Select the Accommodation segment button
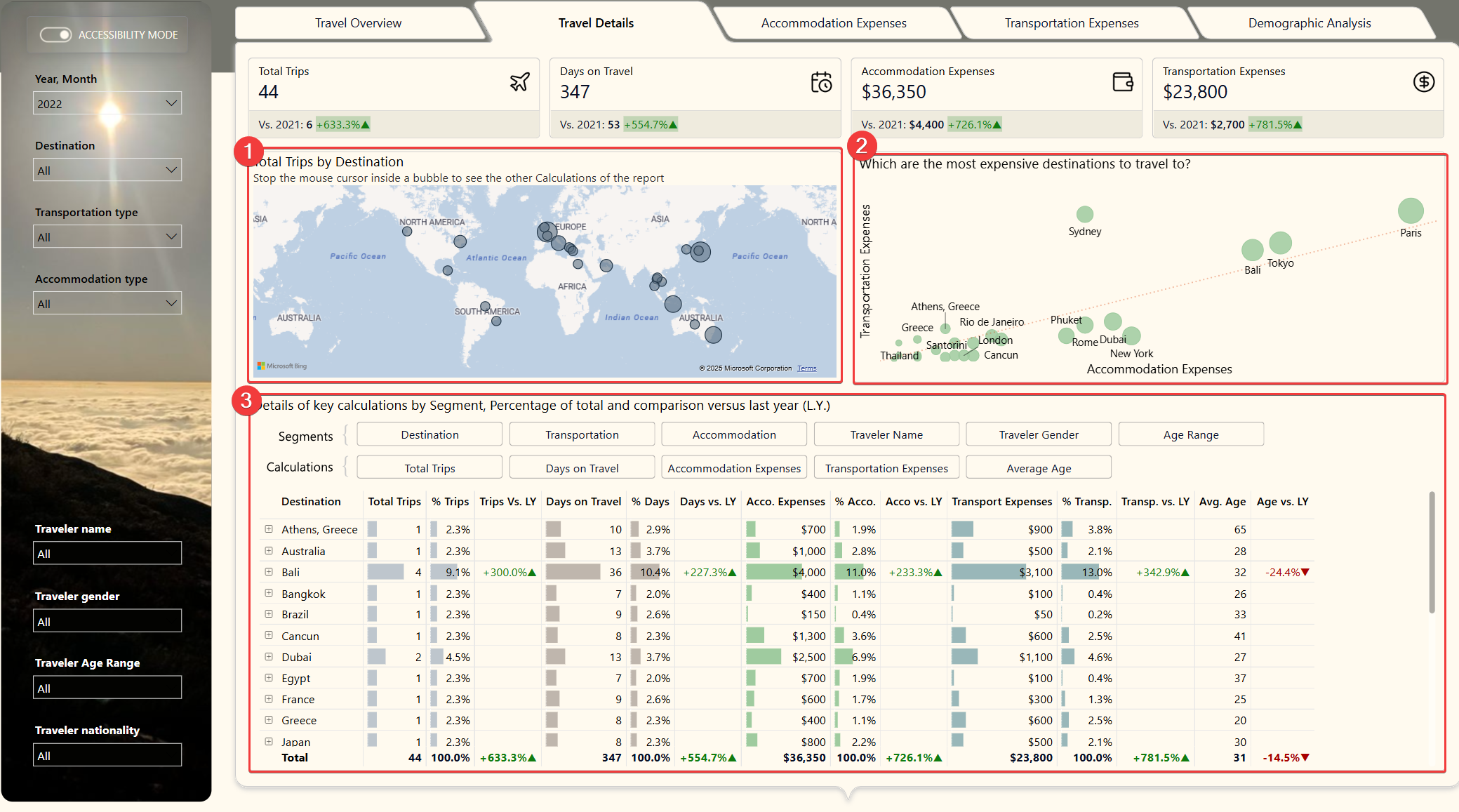 734,434
